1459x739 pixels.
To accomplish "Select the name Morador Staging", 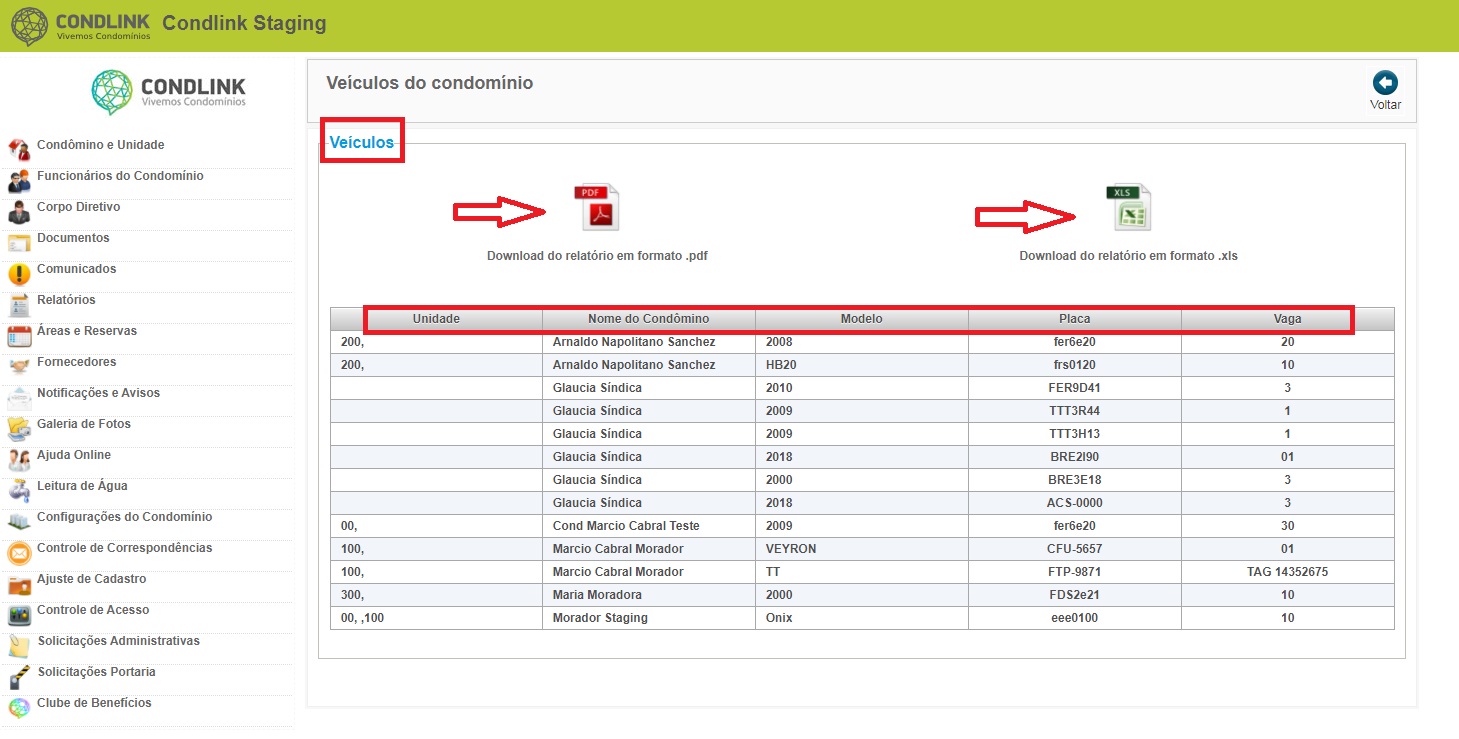I will tap(600, 618).
